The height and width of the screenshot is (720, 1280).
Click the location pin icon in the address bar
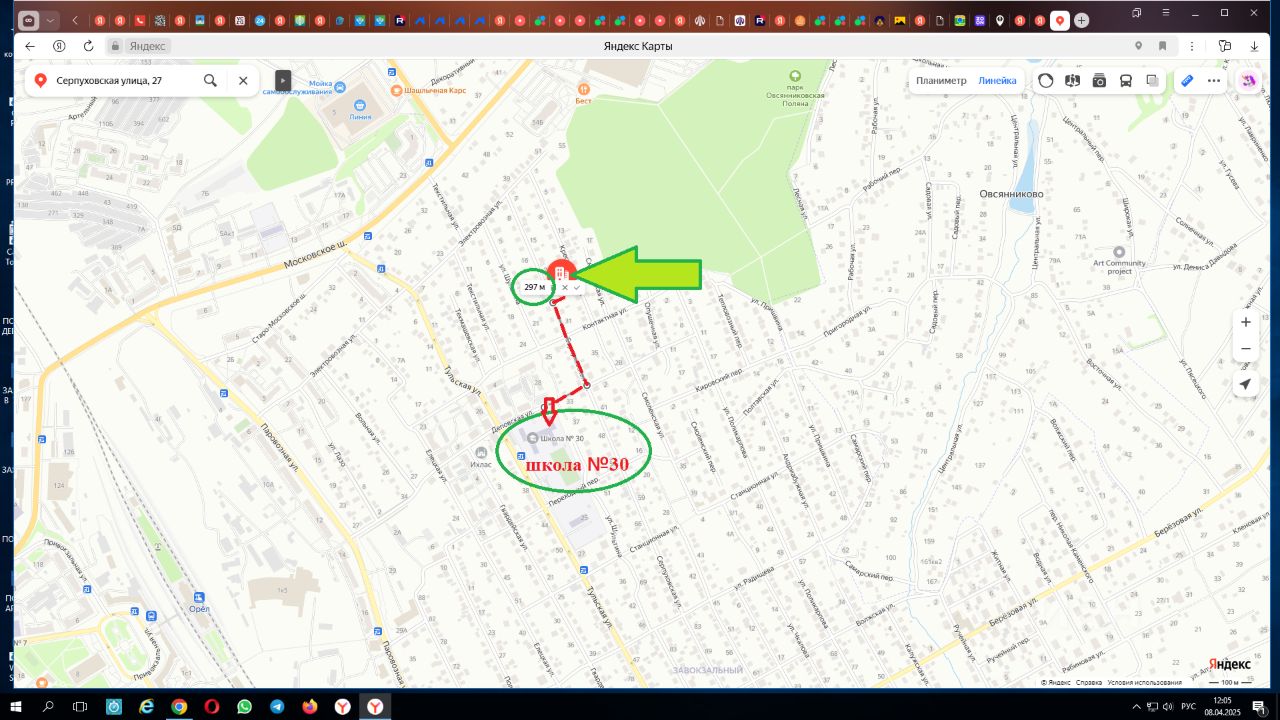point(1138,46)
